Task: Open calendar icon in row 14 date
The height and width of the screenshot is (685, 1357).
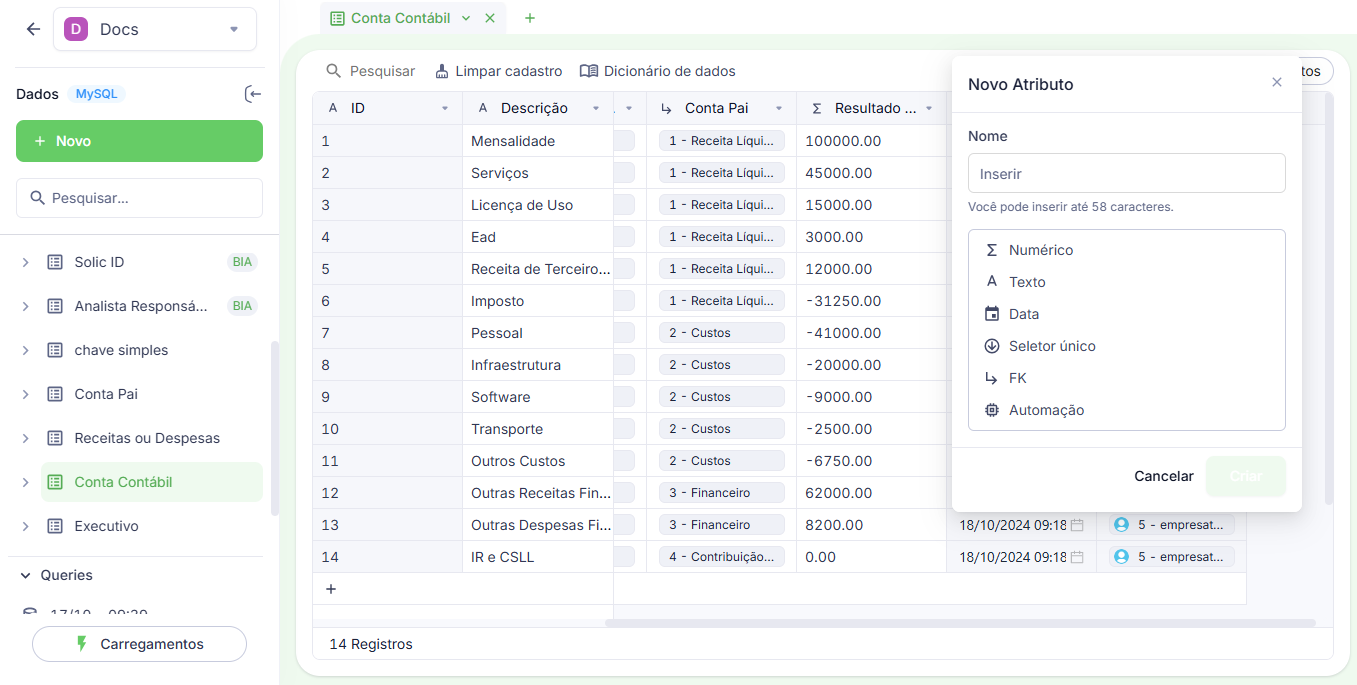Action: click(x=1077, y=557)
